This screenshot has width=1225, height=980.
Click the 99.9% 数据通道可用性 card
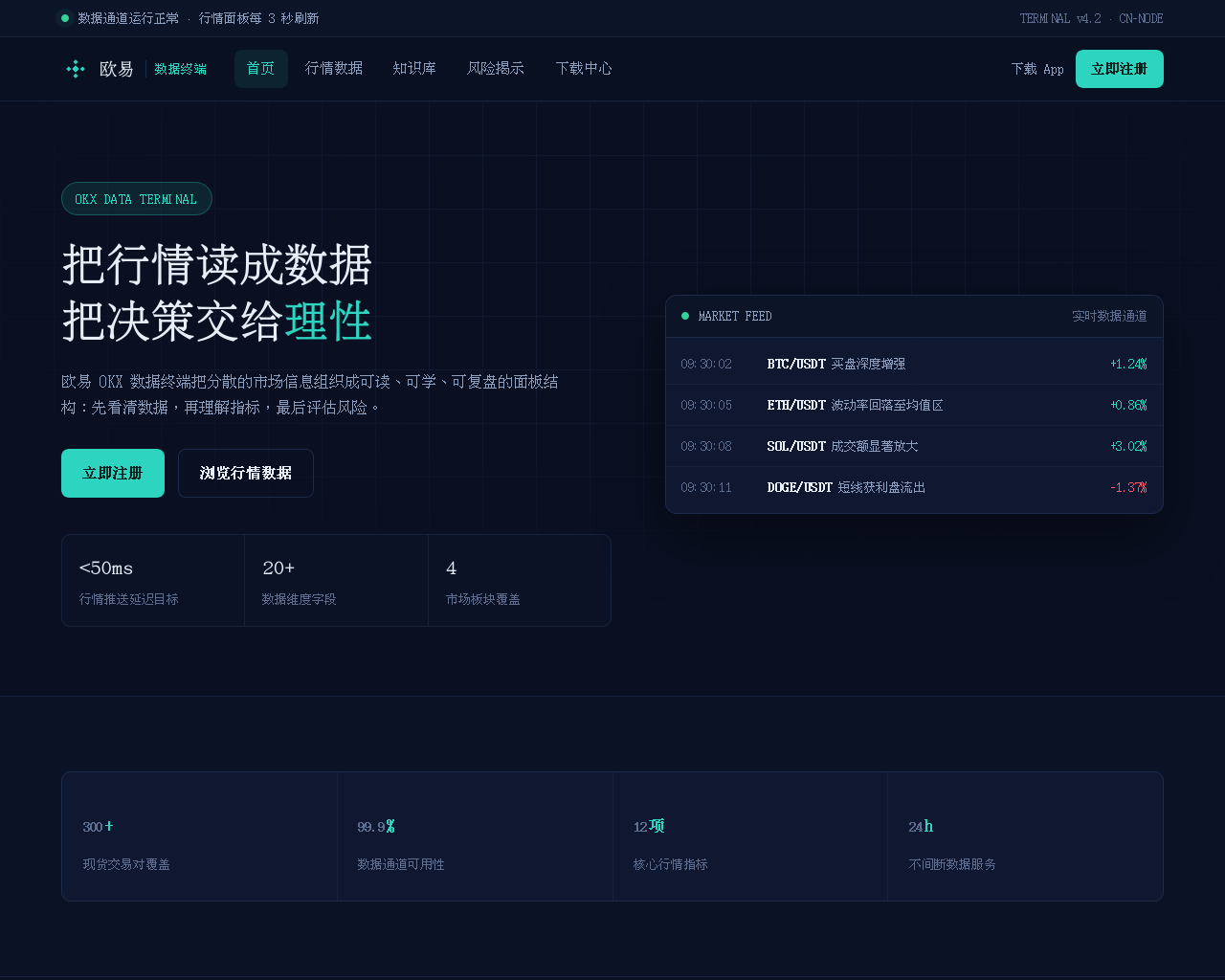click(475, 836)
